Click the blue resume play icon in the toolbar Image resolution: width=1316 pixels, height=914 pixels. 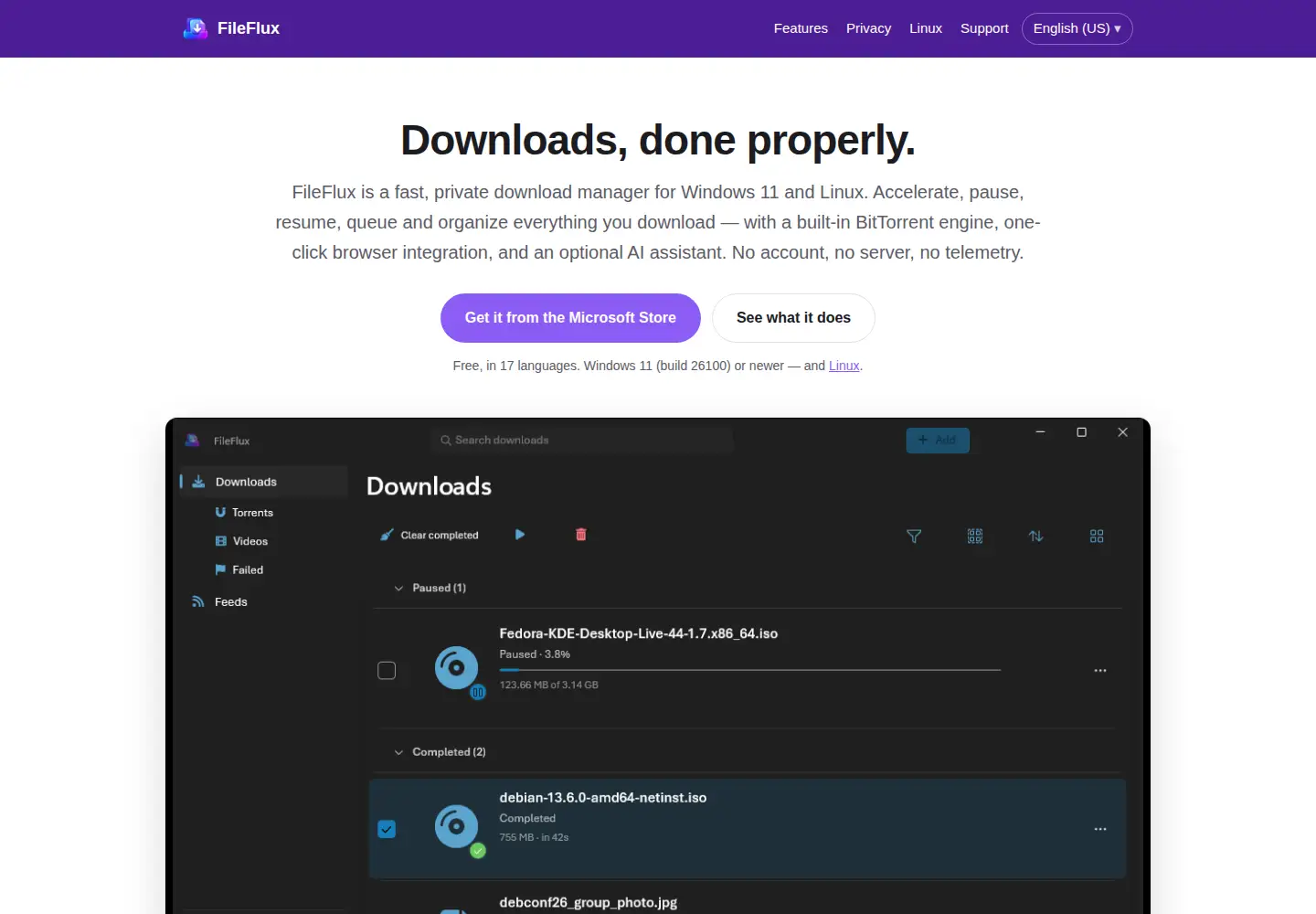click(520, 535)
